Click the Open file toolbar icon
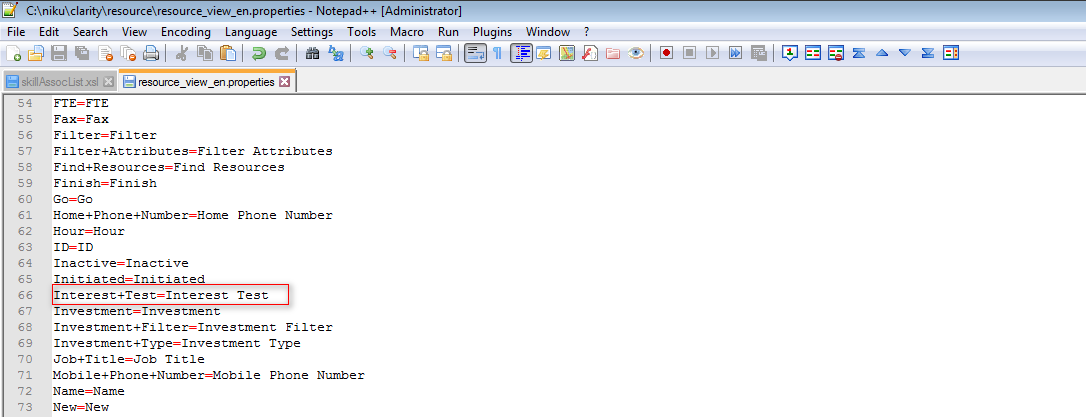The image size is (1086, 417). coord(35,53)
